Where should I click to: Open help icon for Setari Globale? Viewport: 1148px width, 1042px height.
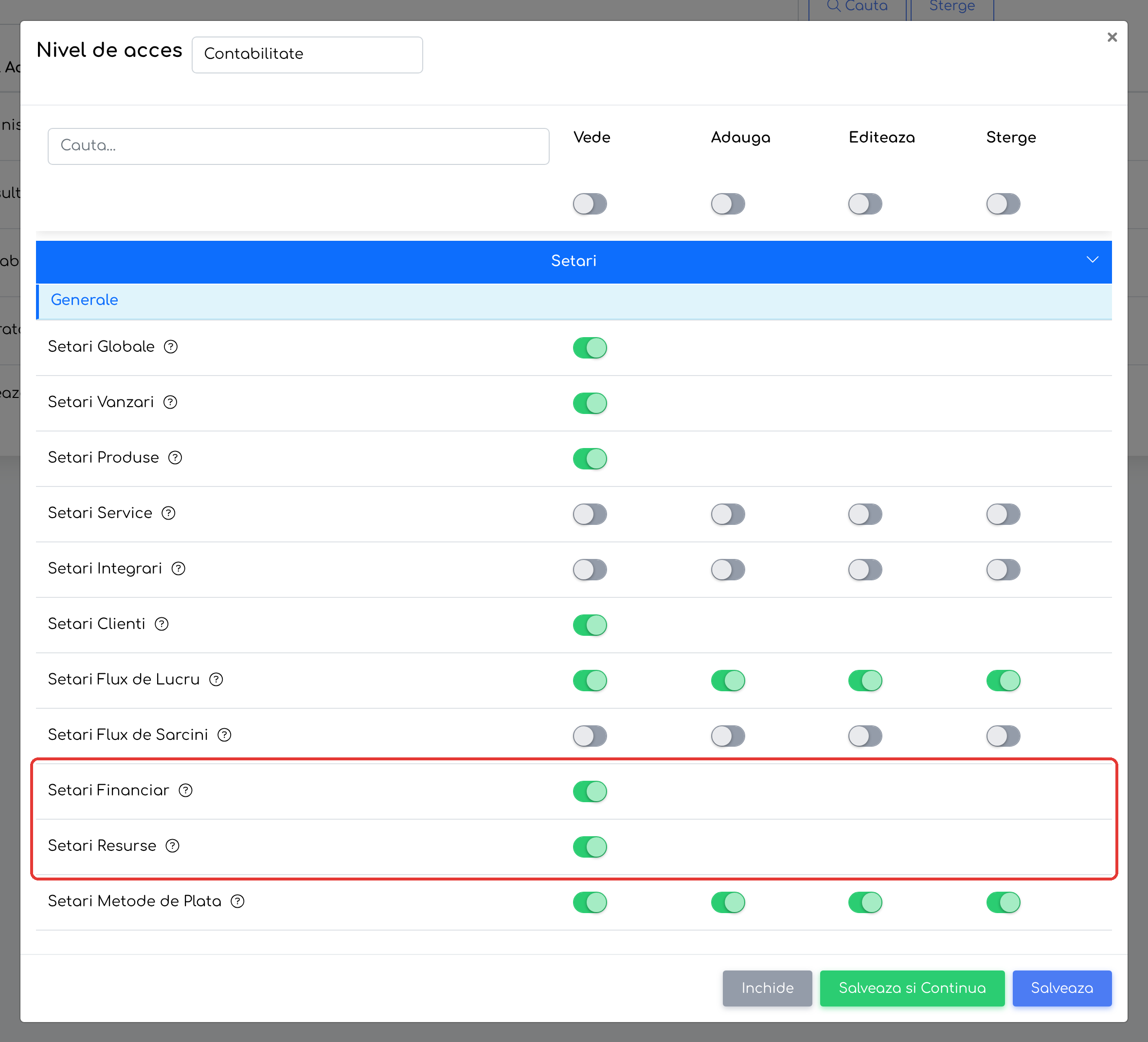[x=171, y=347]
